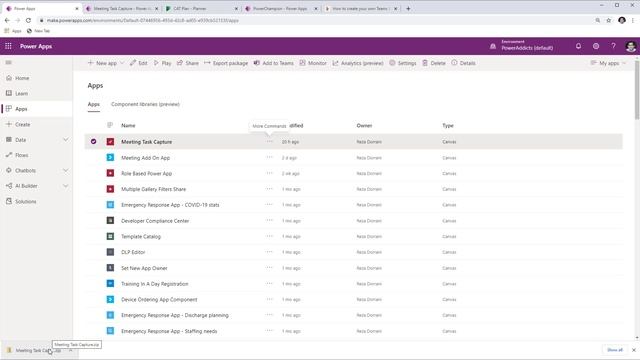The image size is (640, 360).
Task: Open Role Based Power App
Action: (147, 173)
